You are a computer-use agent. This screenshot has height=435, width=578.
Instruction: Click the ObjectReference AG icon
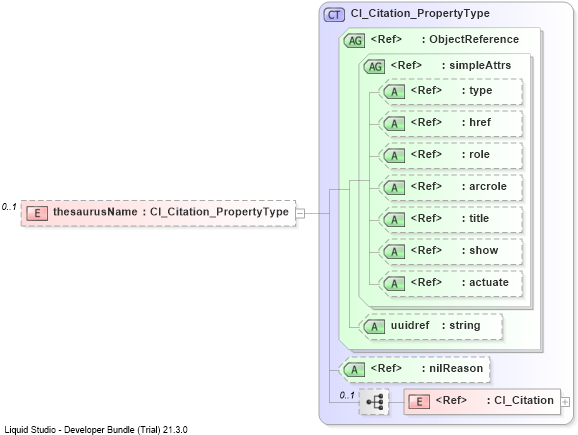355,41
